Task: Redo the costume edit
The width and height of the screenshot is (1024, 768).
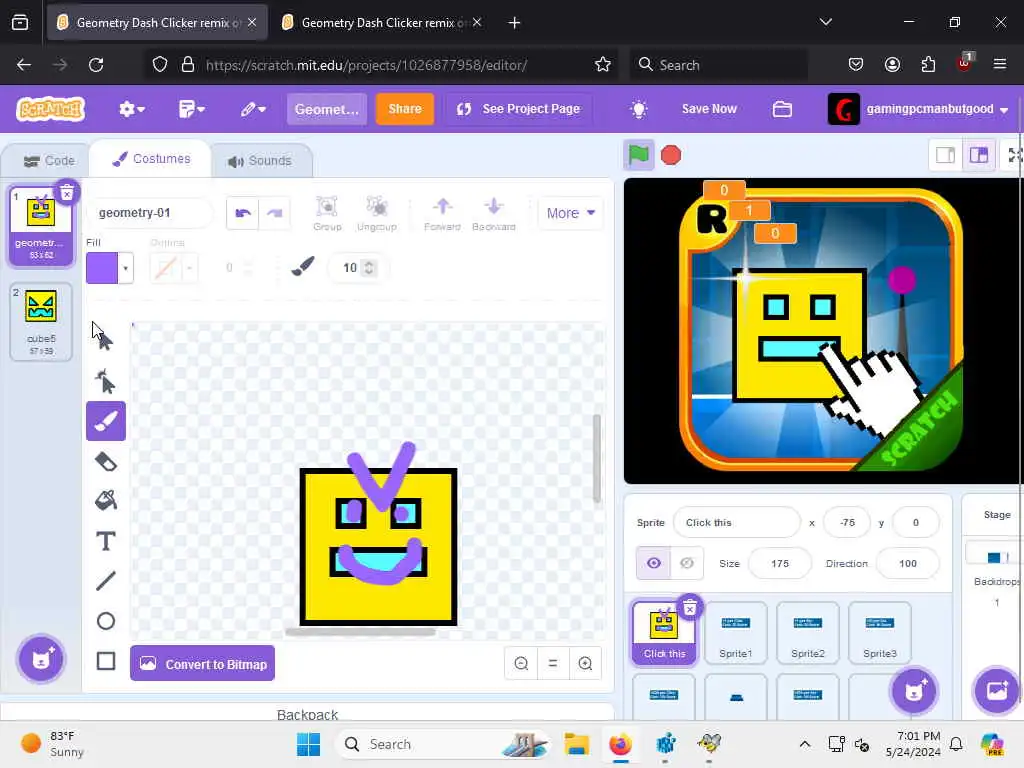Action: pyautogui.click(x=275, y=214)
